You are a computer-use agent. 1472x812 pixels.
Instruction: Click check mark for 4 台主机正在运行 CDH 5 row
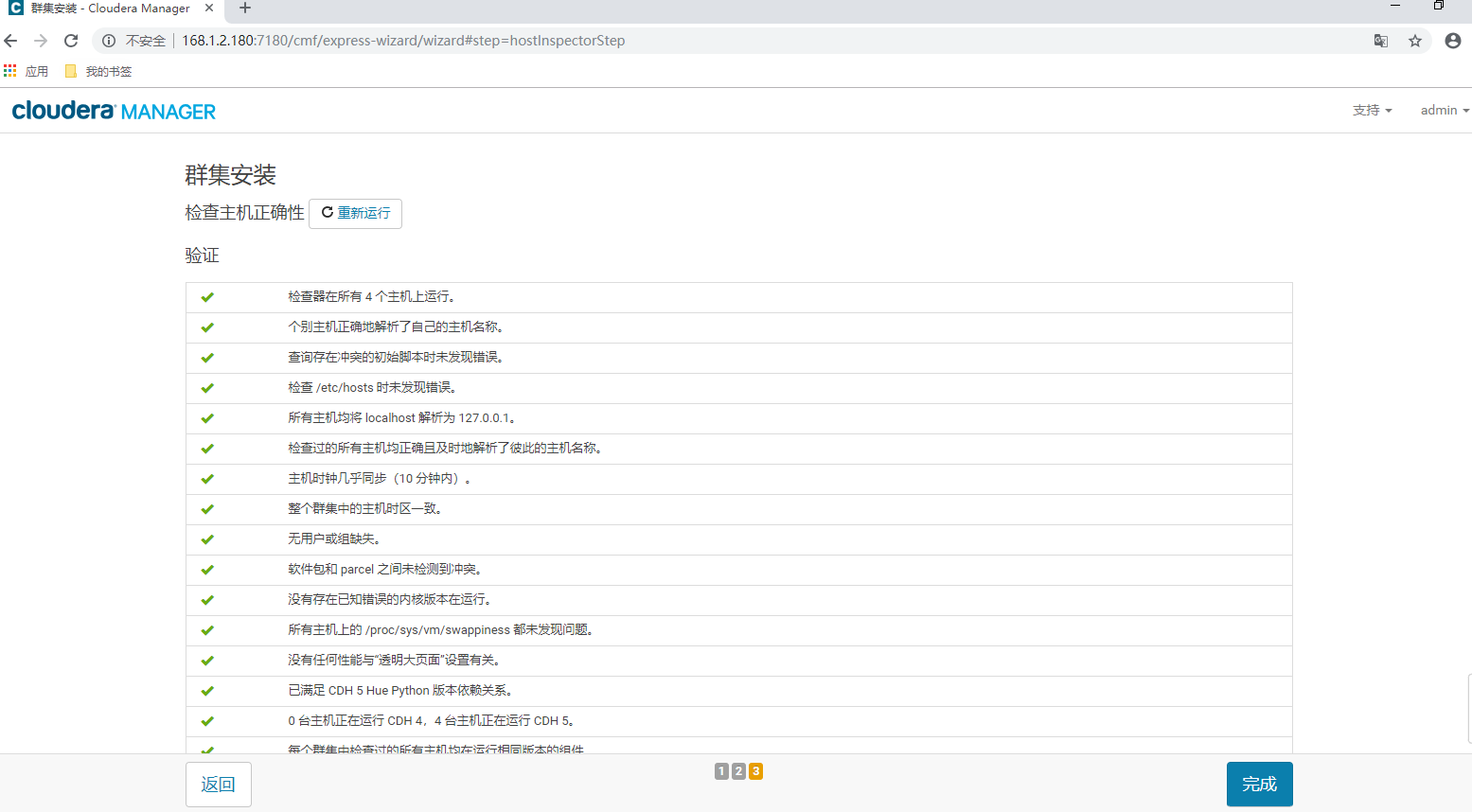tap(207, 721)
